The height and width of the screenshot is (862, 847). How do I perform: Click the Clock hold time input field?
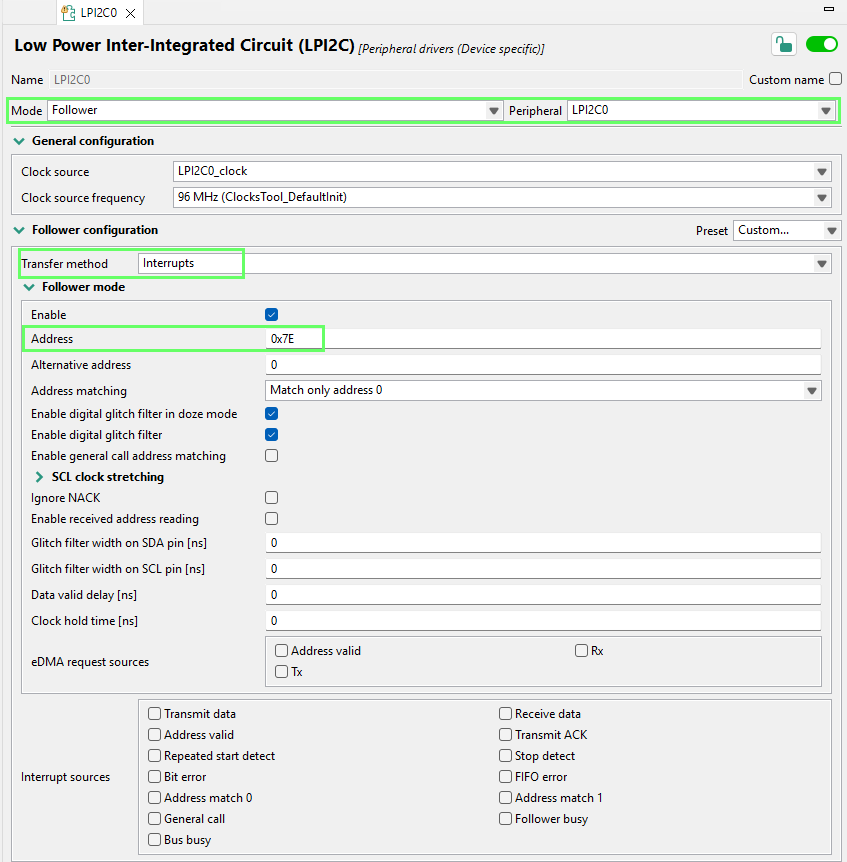543,620
